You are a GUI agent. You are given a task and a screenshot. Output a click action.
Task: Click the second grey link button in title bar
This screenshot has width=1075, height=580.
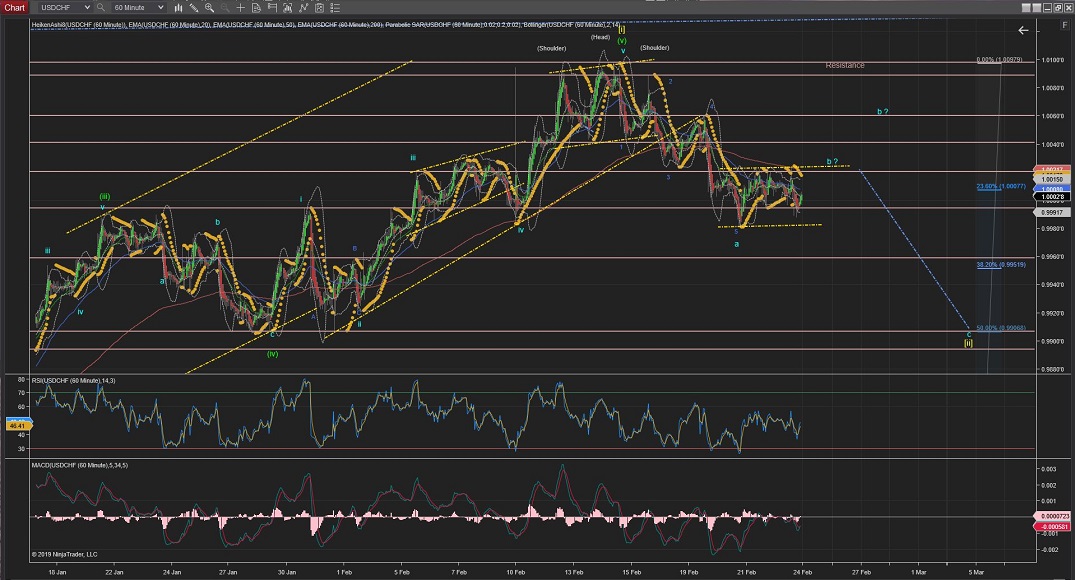pos(1037,8)
